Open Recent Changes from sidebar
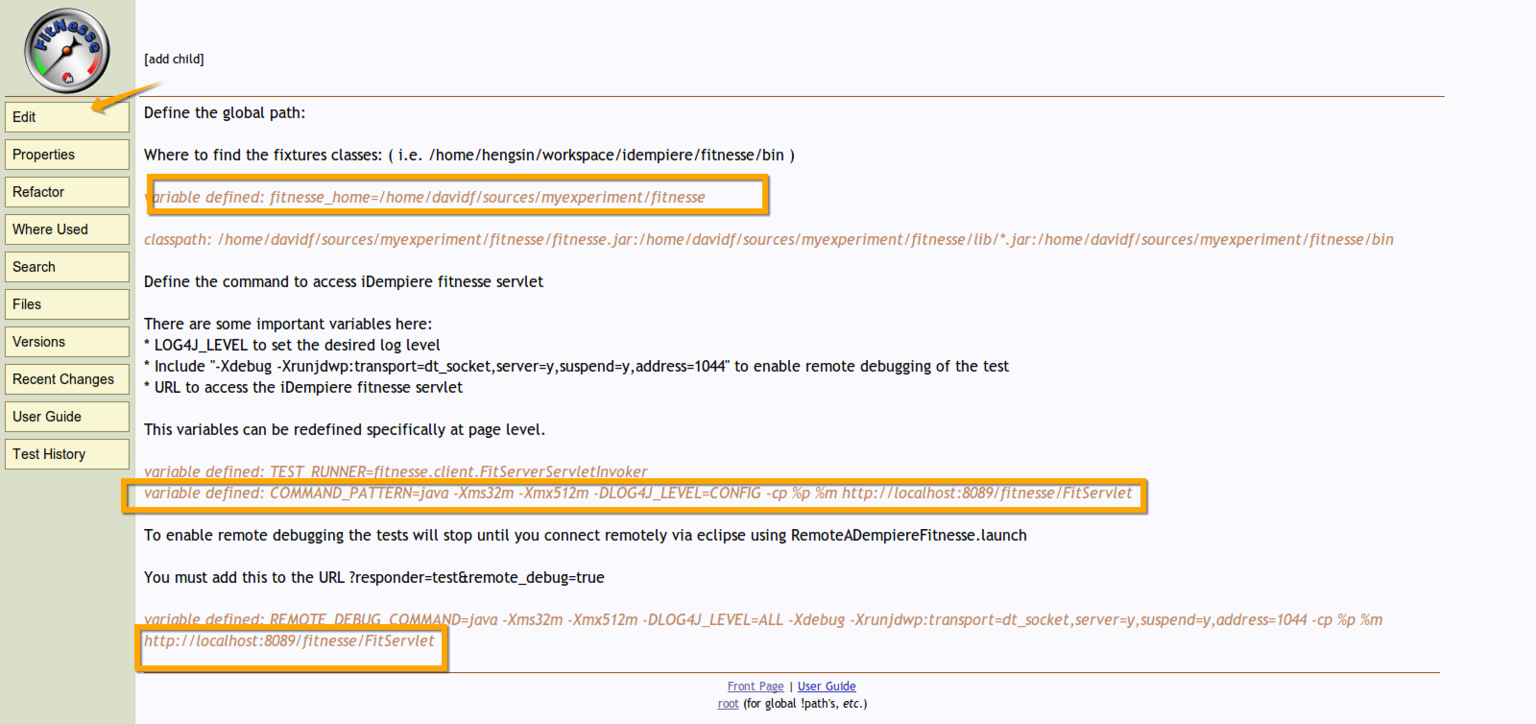The width and height of the screenshot is (1536, 724). point(67,379)
